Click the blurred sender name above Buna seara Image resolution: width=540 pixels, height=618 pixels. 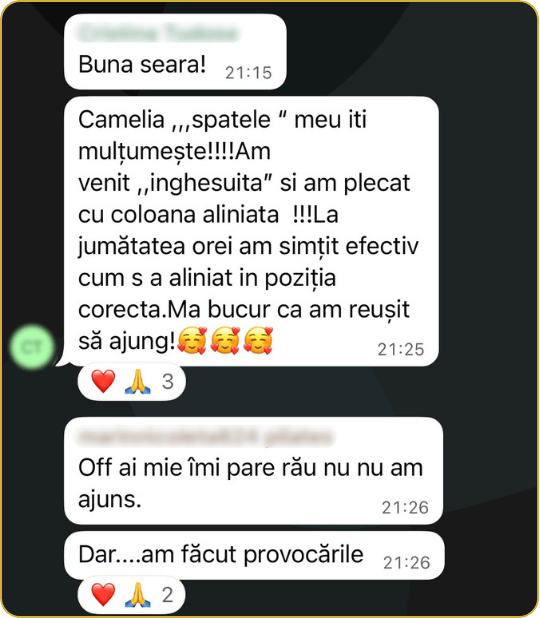158,33
